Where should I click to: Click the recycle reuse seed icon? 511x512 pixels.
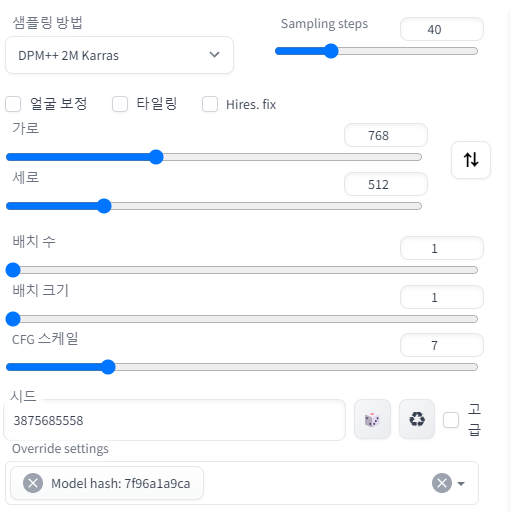tap(417, 419)
